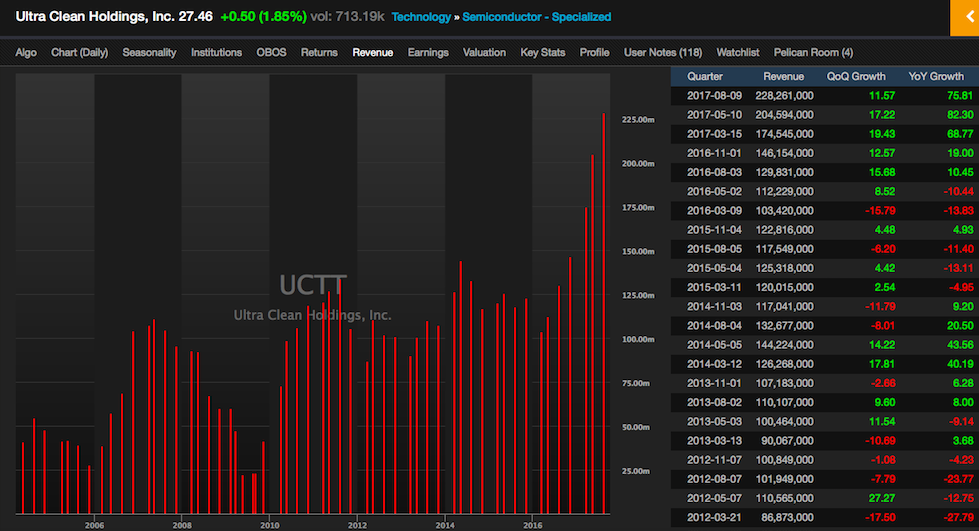Image resolution: width=979 pixels, height=531 pixels.
Task: Click the 2016-11-01 quarter cell
Action: (714, 153)
